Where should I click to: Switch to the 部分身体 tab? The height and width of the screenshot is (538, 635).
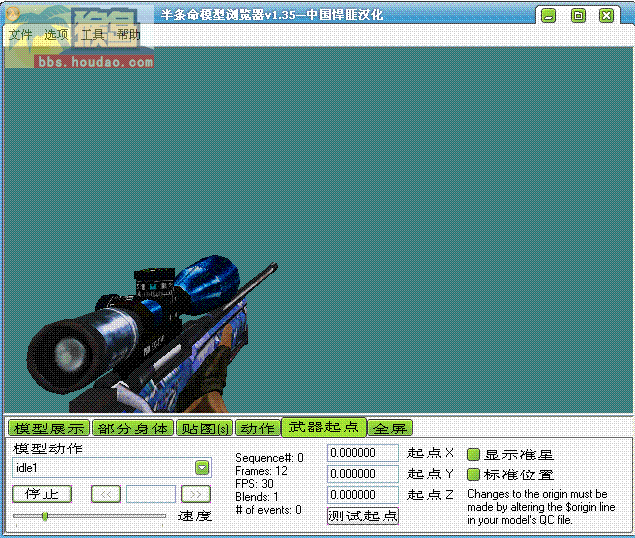(x=133, y=428)
